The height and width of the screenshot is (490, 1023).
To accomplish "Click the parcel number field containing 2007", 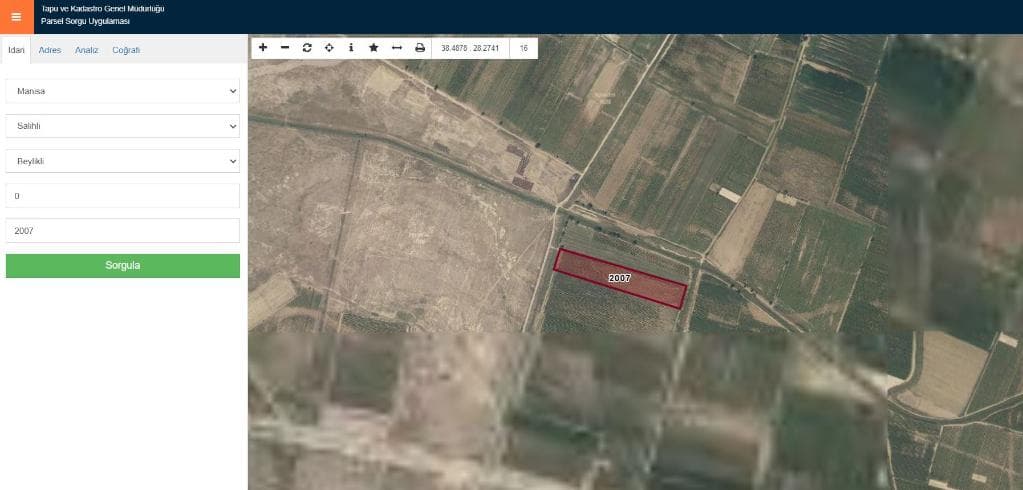I will (122, 231).
